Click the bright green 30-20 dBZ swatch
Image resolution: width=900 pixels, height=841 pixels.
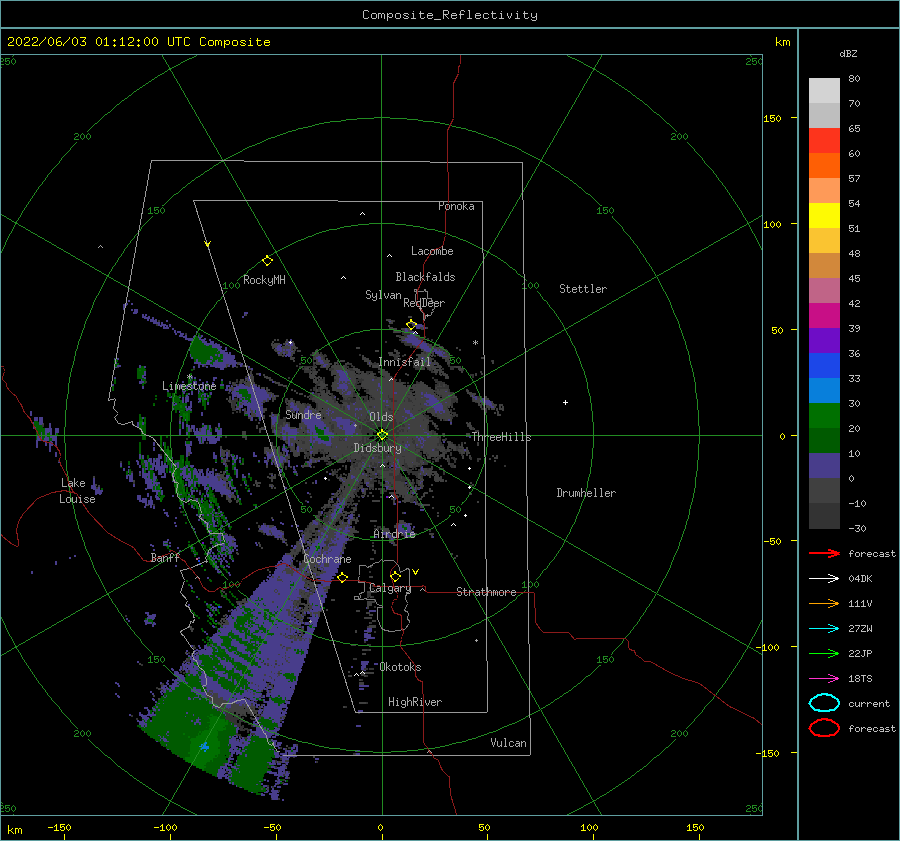click(x=824, y=416)
